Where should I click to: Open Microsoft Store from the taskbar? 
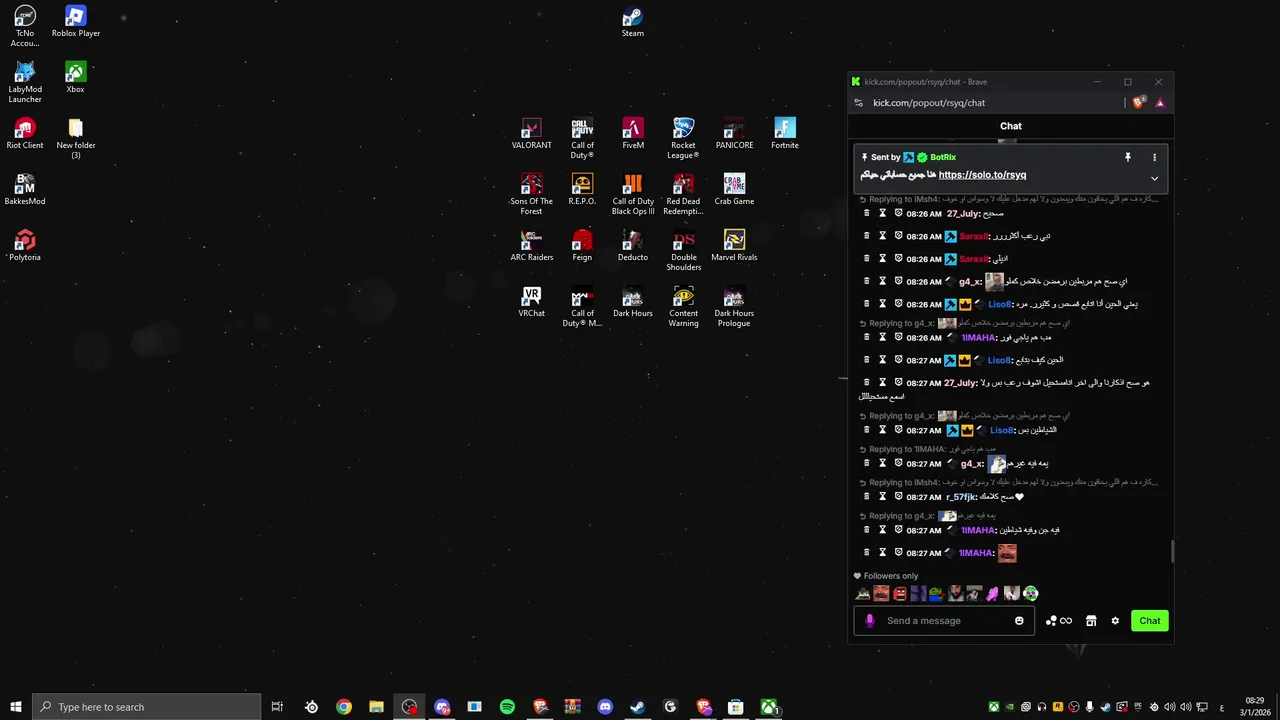(735, 707)
